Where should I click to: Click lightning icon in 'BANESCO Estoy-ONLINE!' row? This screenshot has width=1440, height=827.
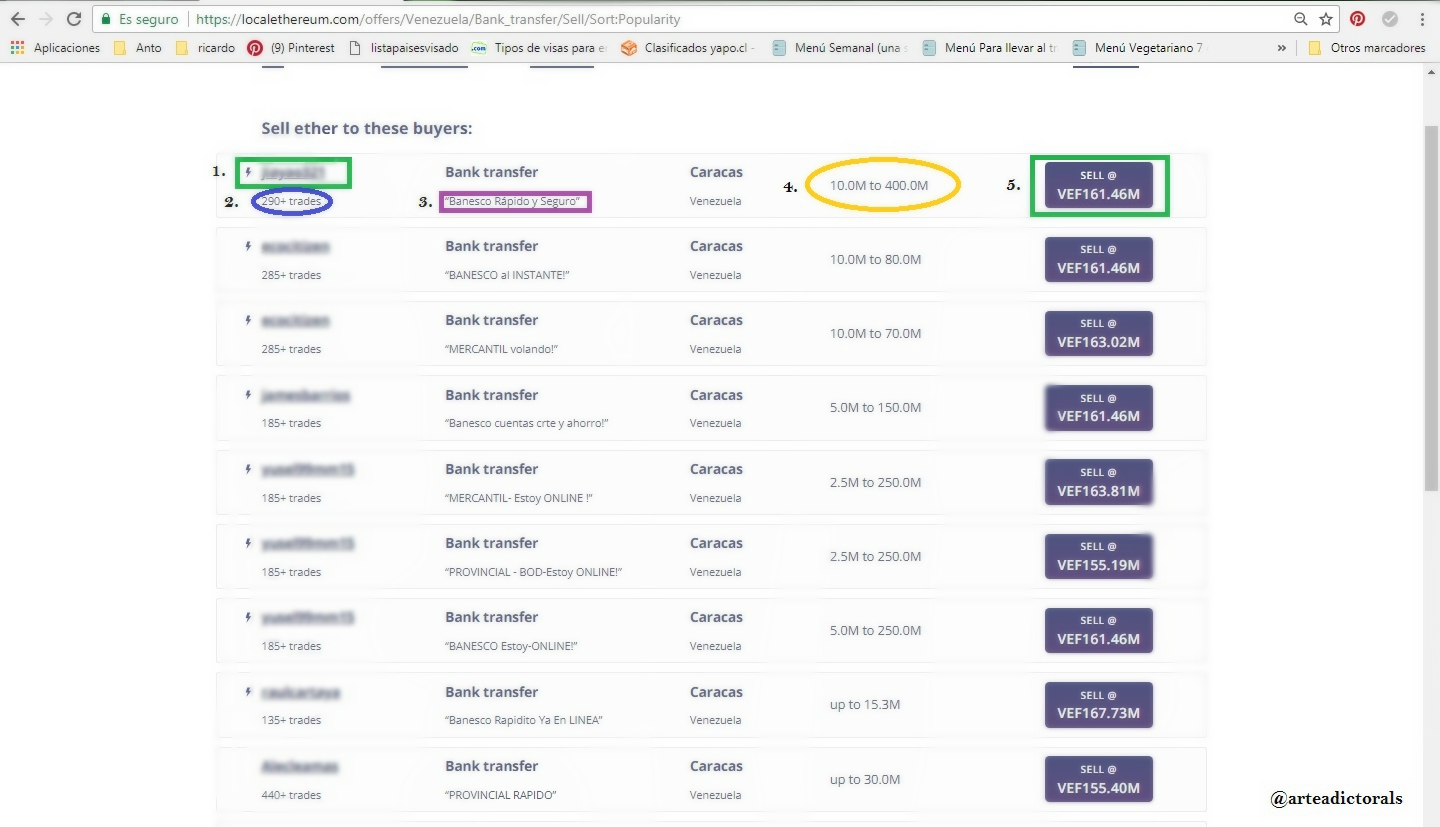[249, 617]
